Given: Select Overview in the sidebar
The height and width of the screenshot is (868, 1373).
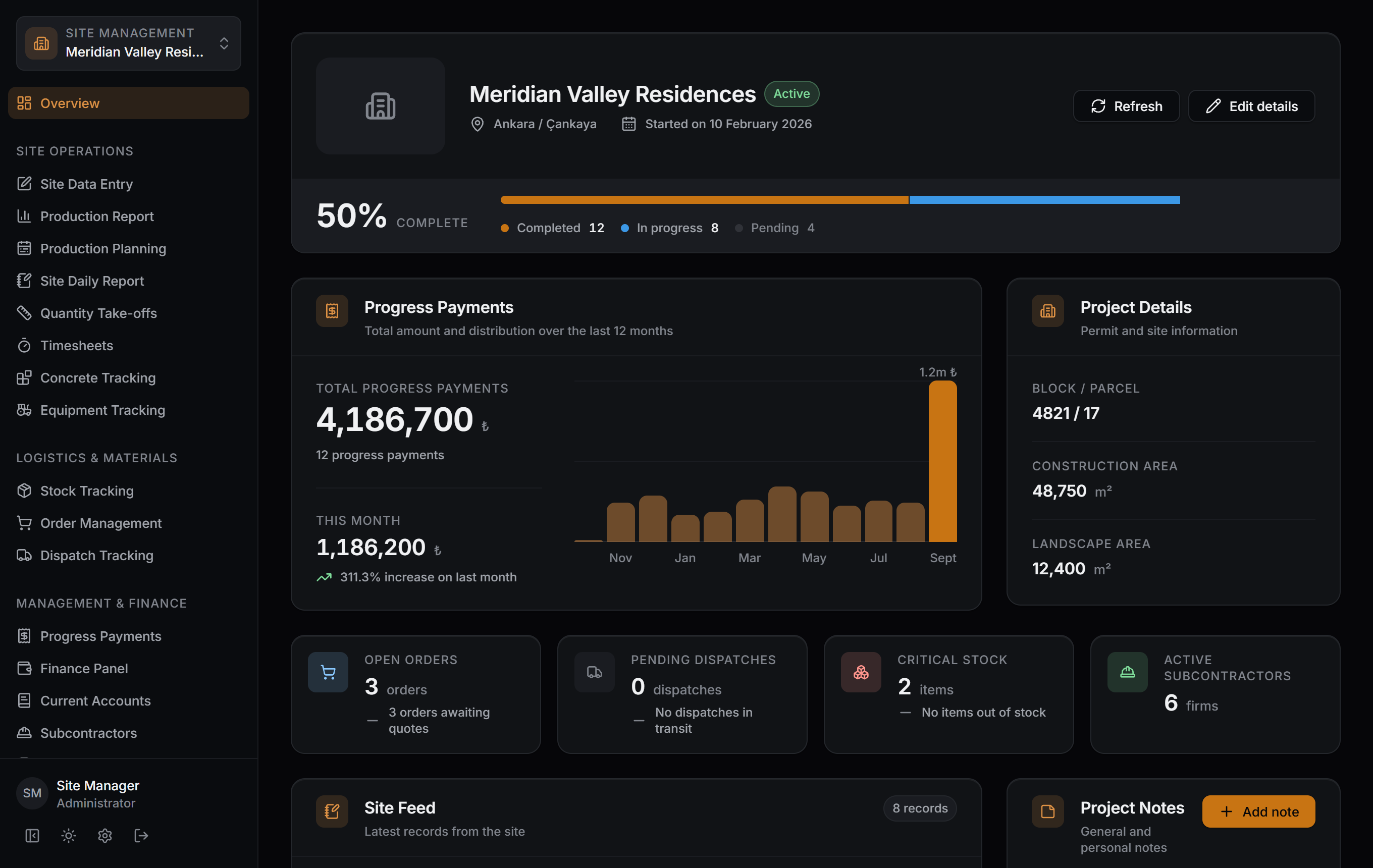Looking at the screenshot, I should coord(128,103).
